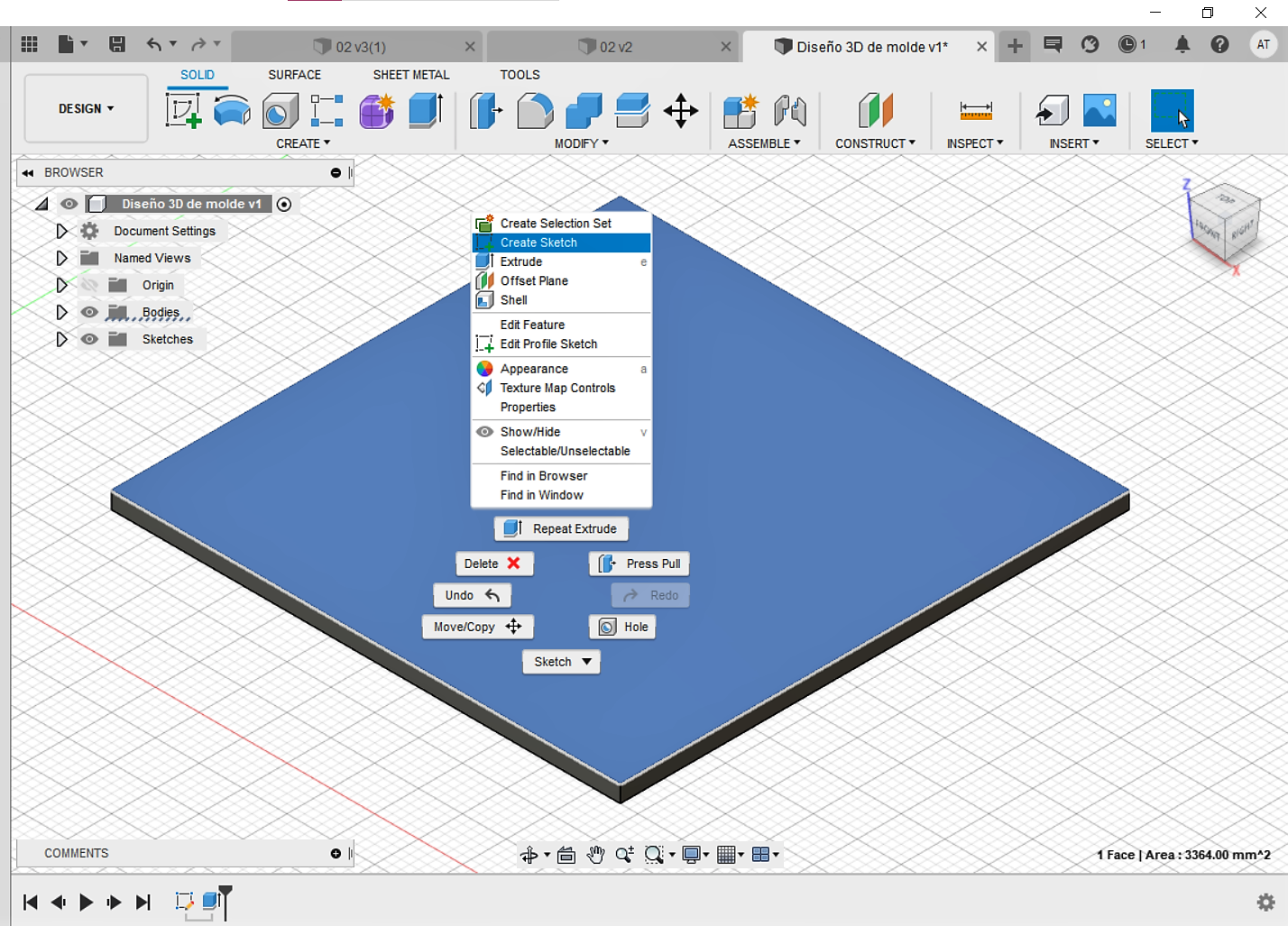Toggle the Origin folder visibility eye
Screen dimensions: 1288x926
[89, 285]
